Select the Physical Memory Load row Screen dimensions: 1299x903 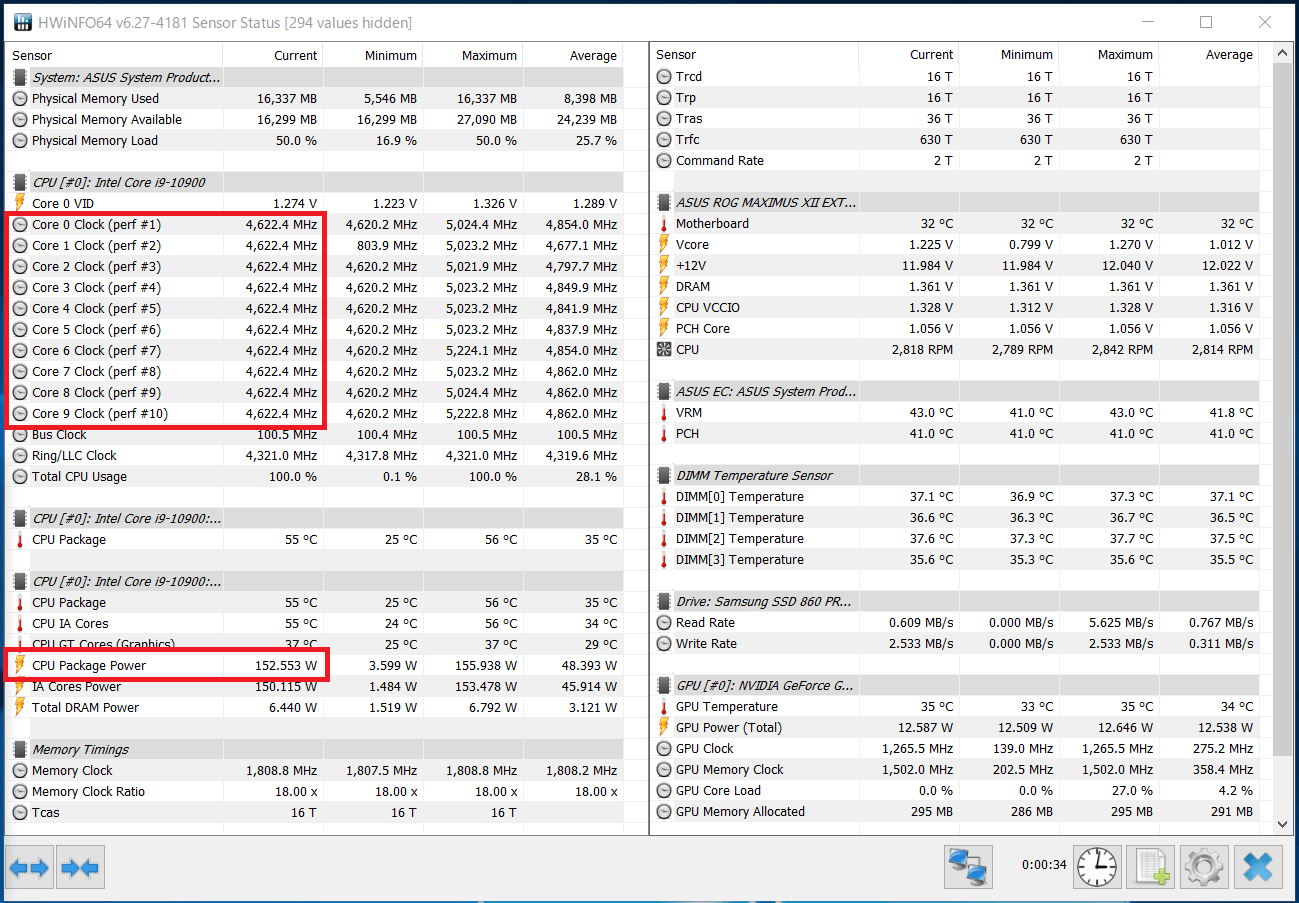point(314,140)
